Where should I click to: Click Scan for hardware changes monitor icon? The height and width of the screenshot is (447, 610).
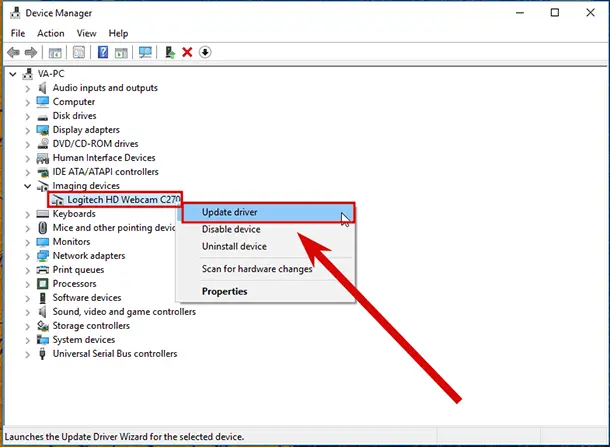point(145,52)
